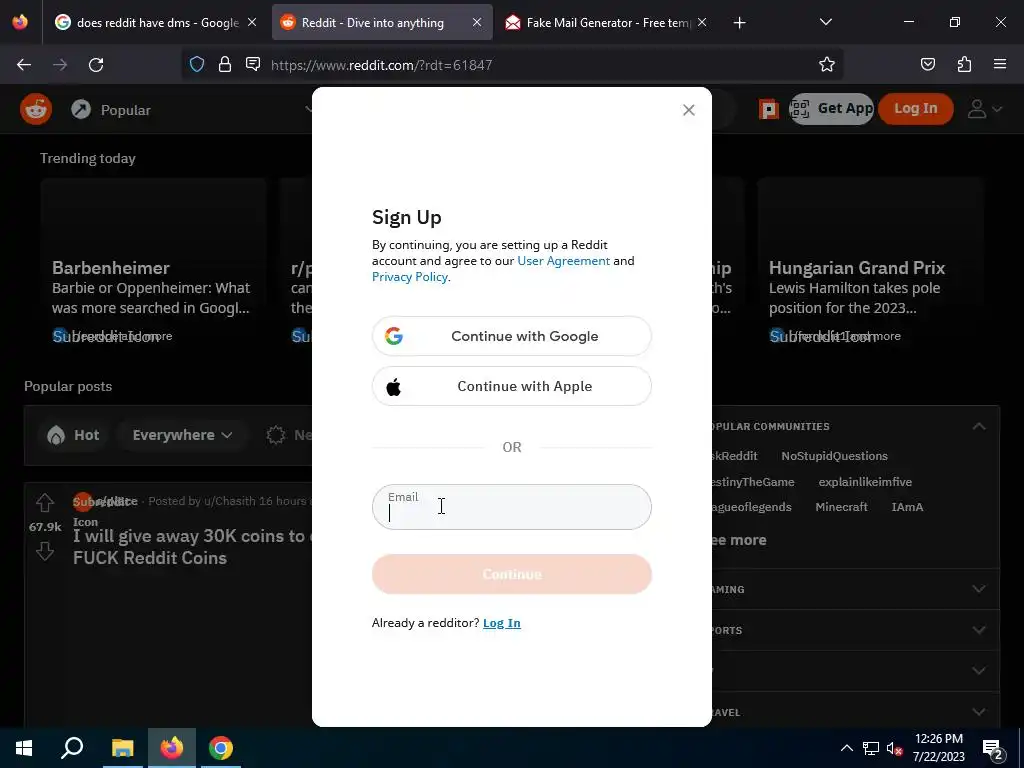Show hidden system tray icons
The image size is (1024, 768).
click(846, 748)
